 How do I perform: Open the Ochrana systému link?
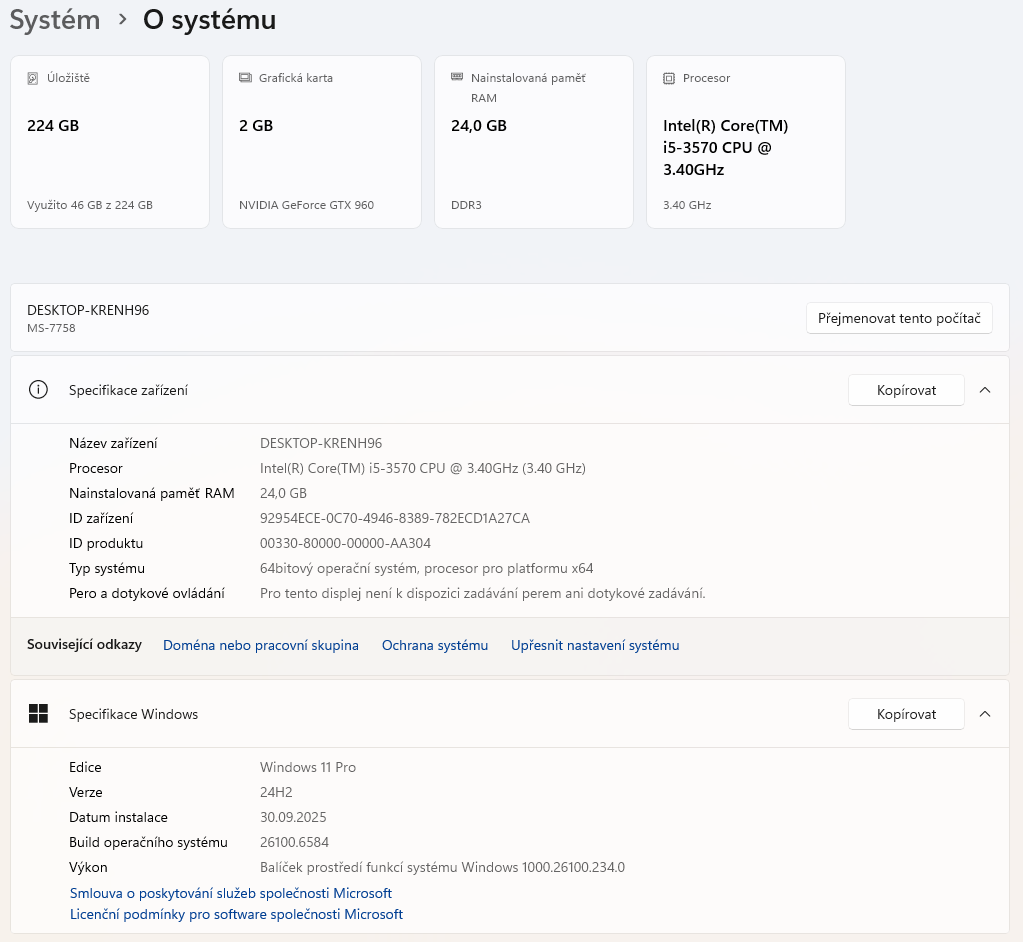tap(435, 646)
